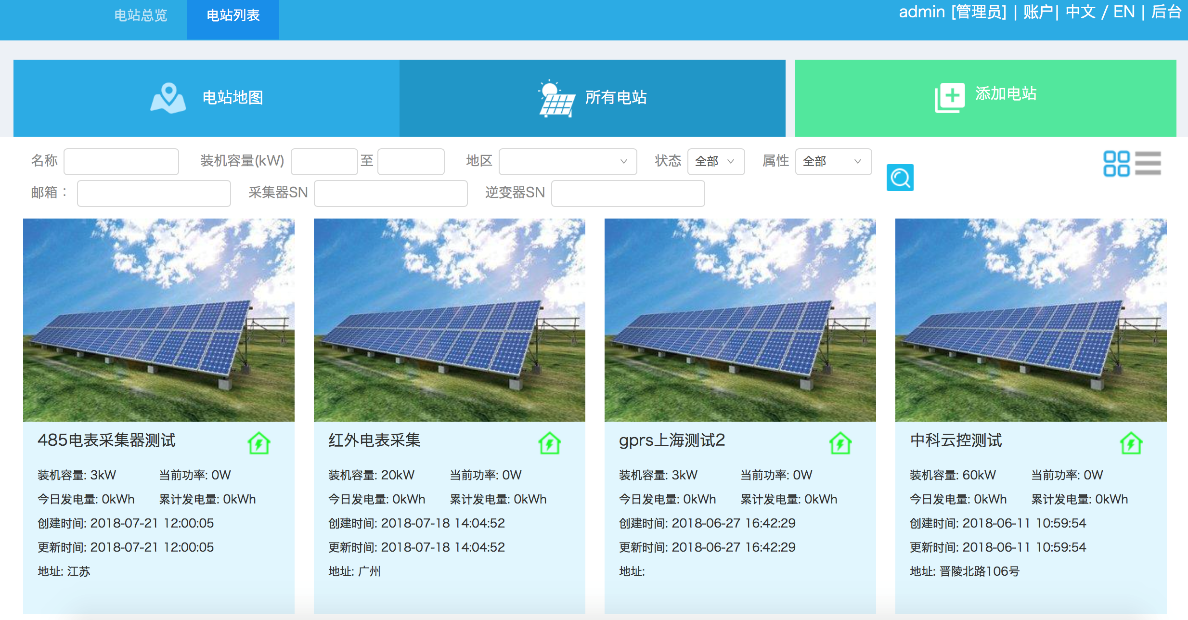This screenshot has width=1188, height=620.
Task: Focus the 采集器SN input field
Action: point(391,193)
